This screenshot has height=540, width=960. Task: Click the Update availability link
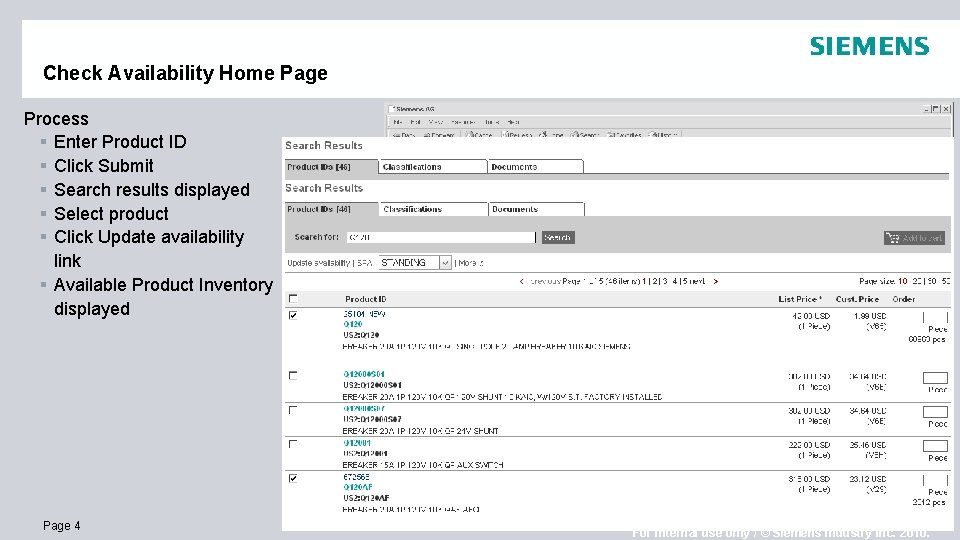tap(318, 263)
